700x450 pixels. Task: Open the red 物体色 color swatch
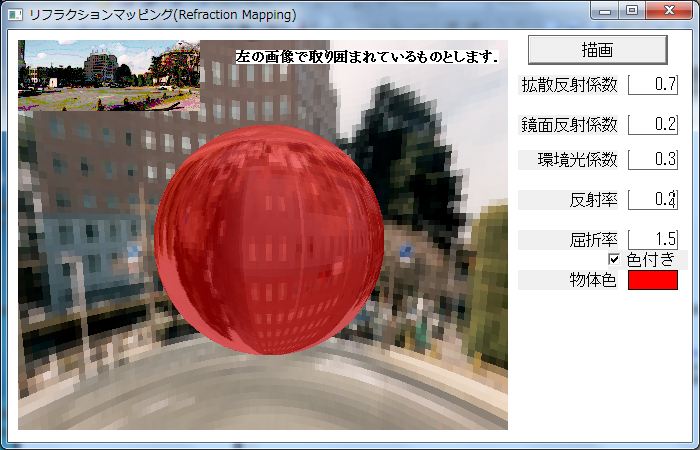[653, 280]
